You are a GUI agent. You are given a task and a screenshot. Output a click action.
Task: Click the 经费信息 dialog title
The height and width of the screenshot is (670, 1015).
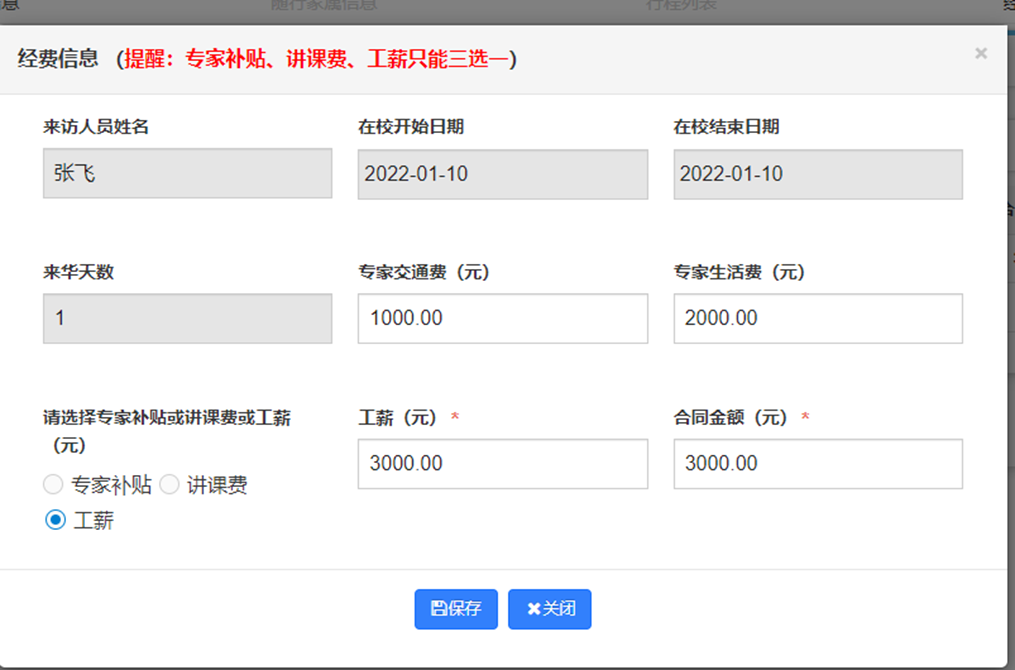[x=58, y=59]
